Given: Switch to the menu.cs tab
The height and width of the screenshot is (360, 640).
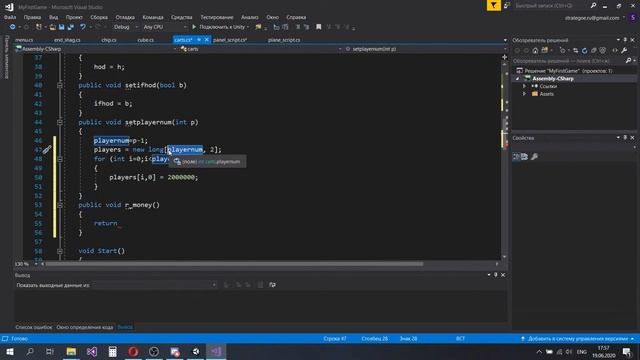Looking at the screenshot, I should click(24, 40).
